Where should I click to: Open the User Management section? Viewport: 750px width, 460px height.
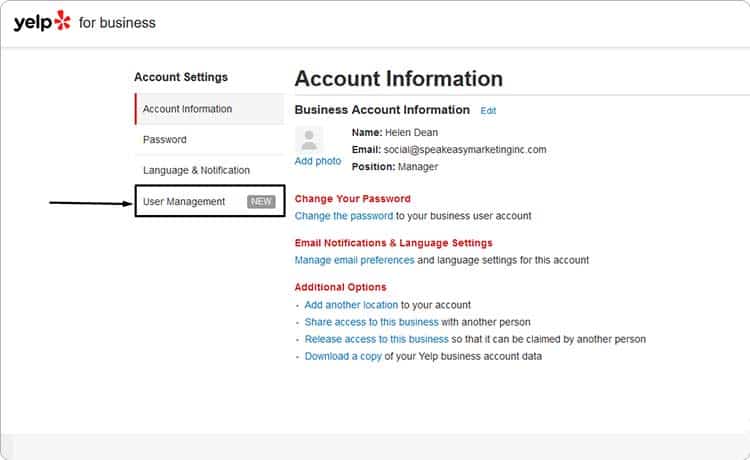pos(210,201)
